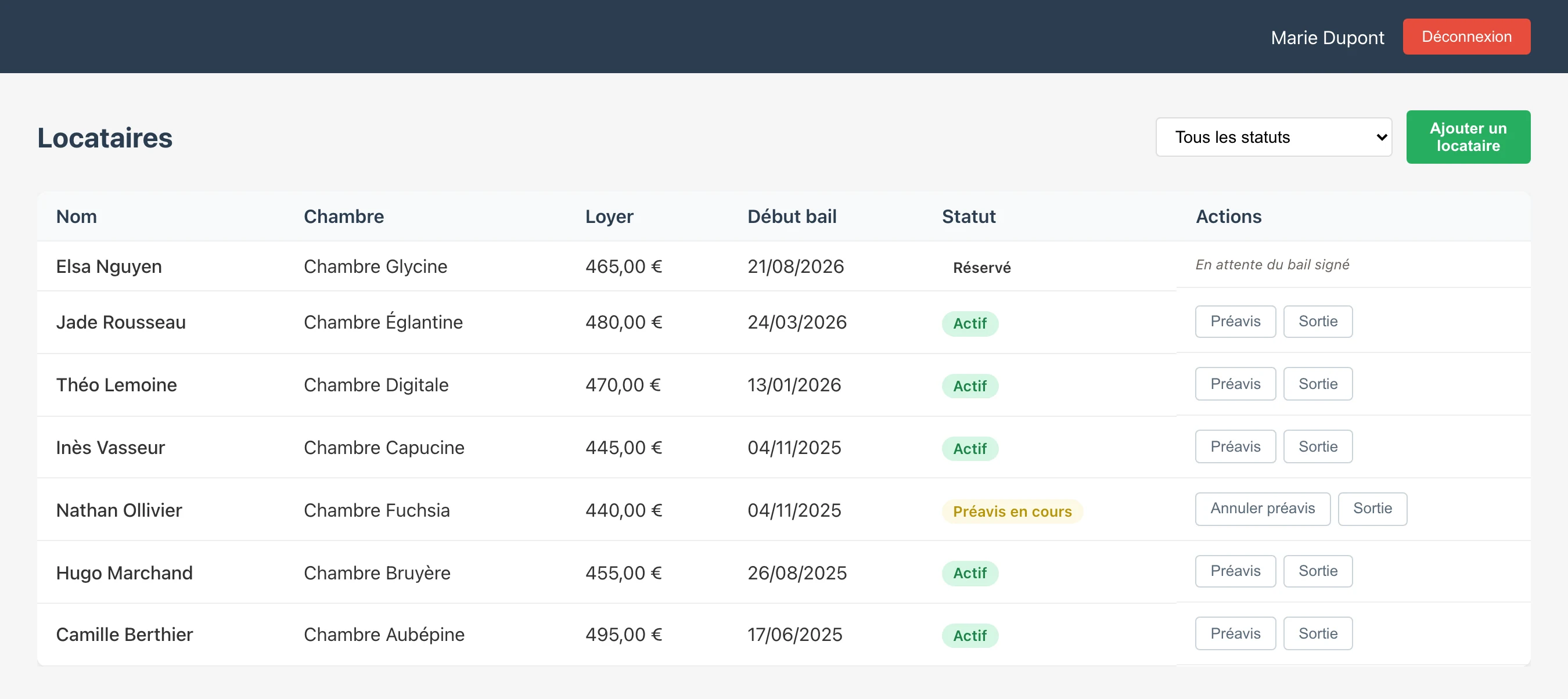Click the Actions column header

(x=1228, y=217)
